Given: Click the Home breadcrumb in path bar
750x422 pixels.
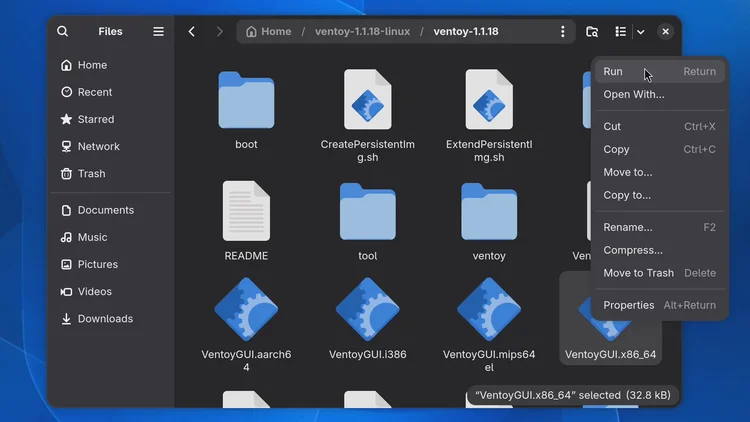Looking at the screenshot, I should click(269, 32).
